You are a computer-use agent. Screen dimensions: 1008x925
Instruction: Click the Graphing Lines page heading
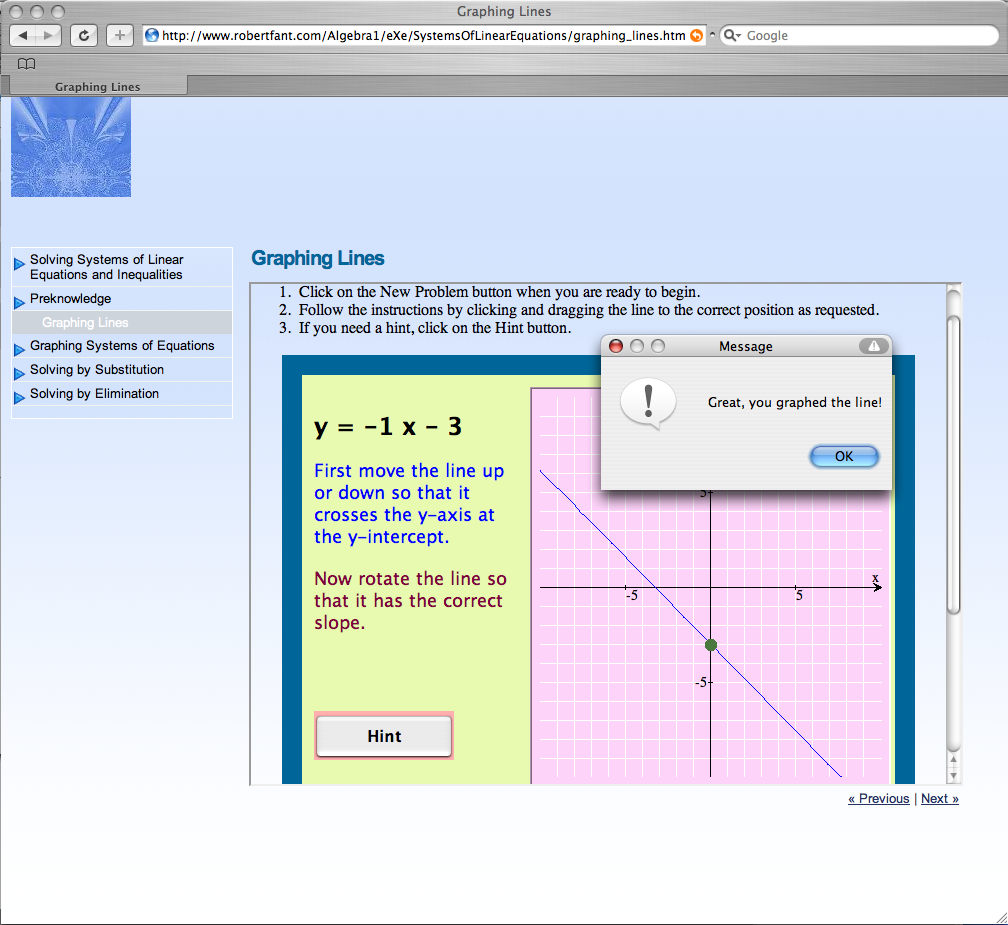coord(318,258)
